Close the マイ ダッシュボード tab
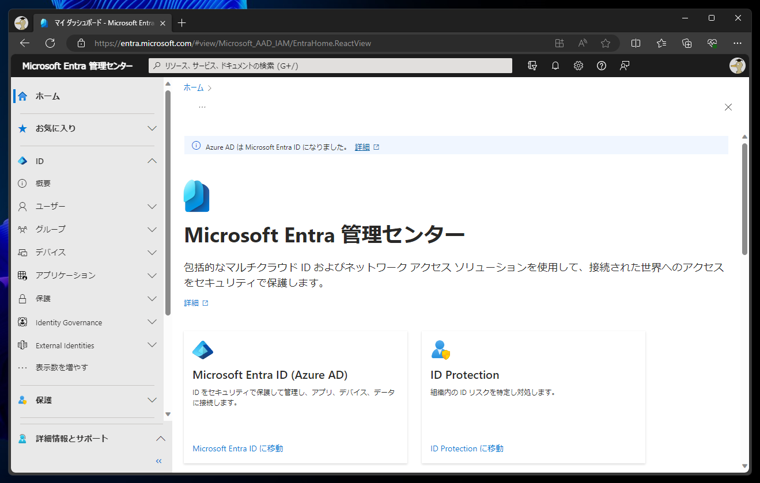The width and height of the screenshot is (760, 483). point(162,23)
